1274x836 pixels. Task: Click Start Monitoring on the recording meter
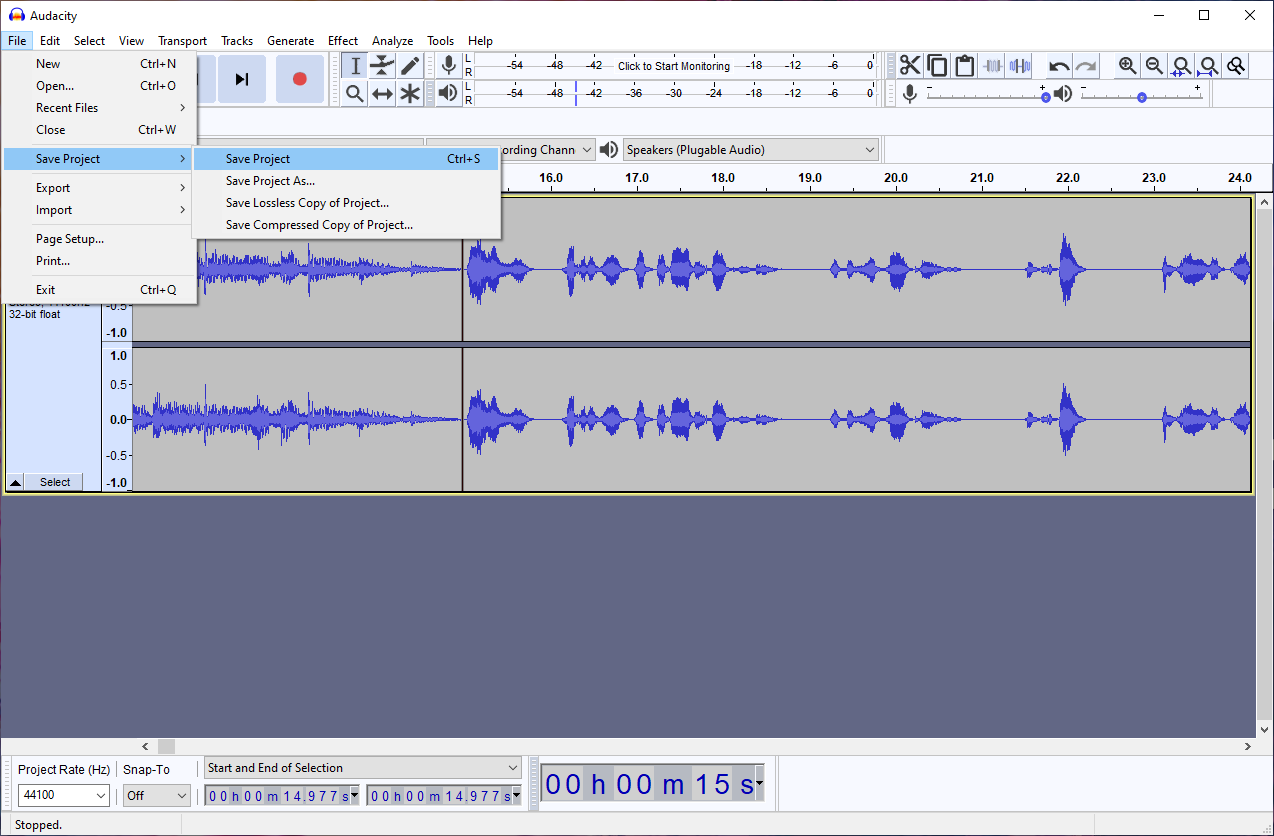click(673, 66)
